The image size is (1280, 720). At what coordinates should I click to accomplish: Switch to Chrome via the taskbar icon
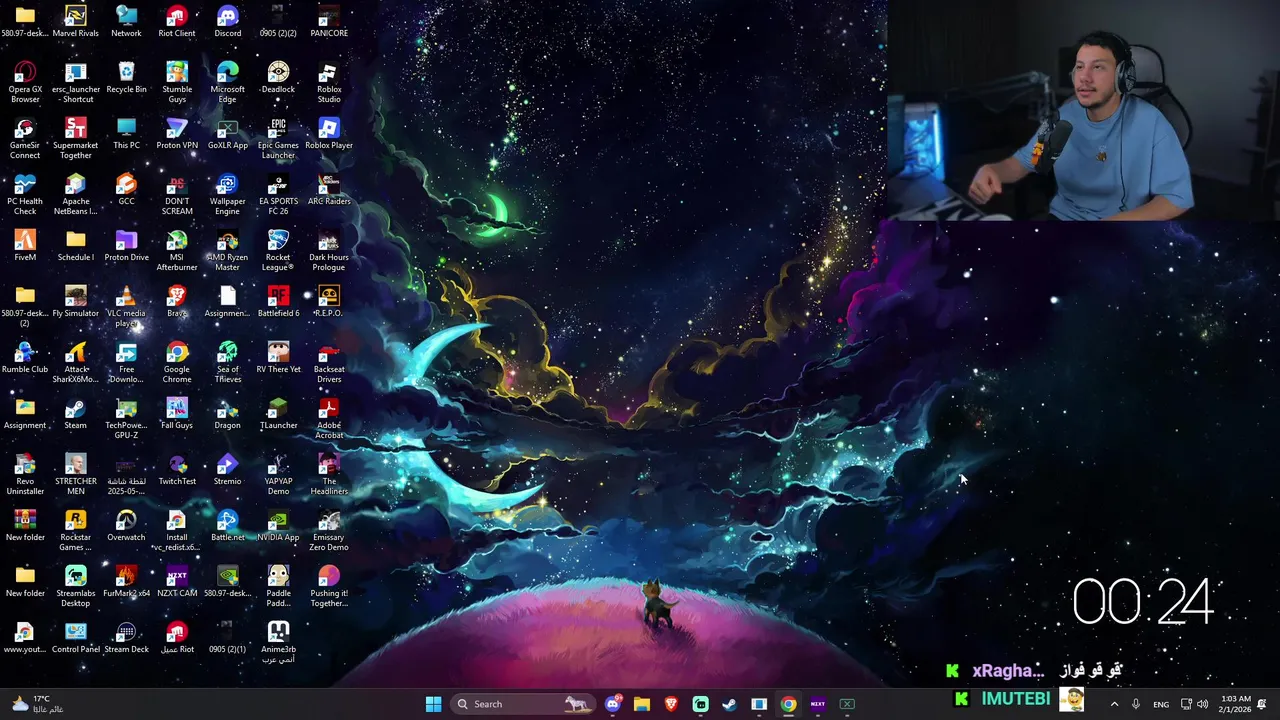[x=788, y=704]
